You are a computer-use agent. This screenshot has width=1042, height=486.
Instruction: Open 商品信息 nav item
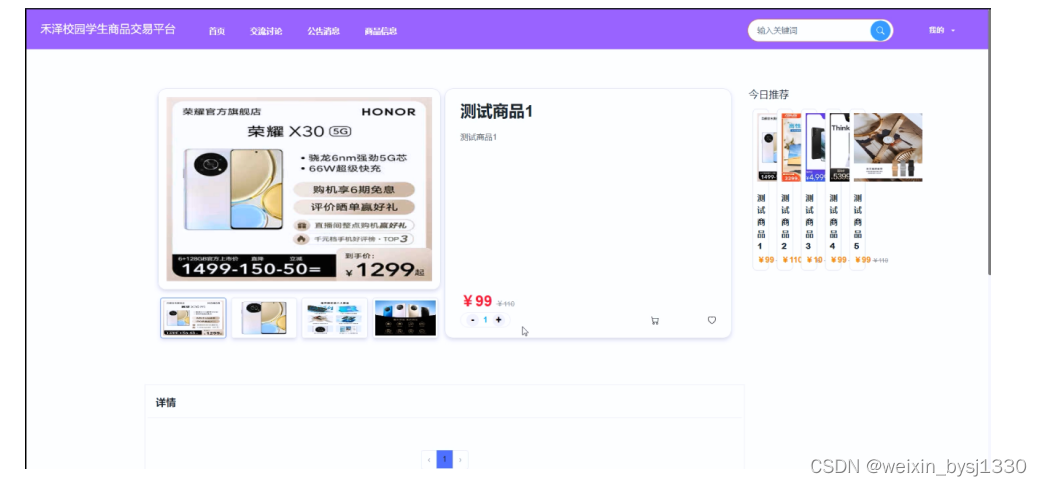pos(381,31)
